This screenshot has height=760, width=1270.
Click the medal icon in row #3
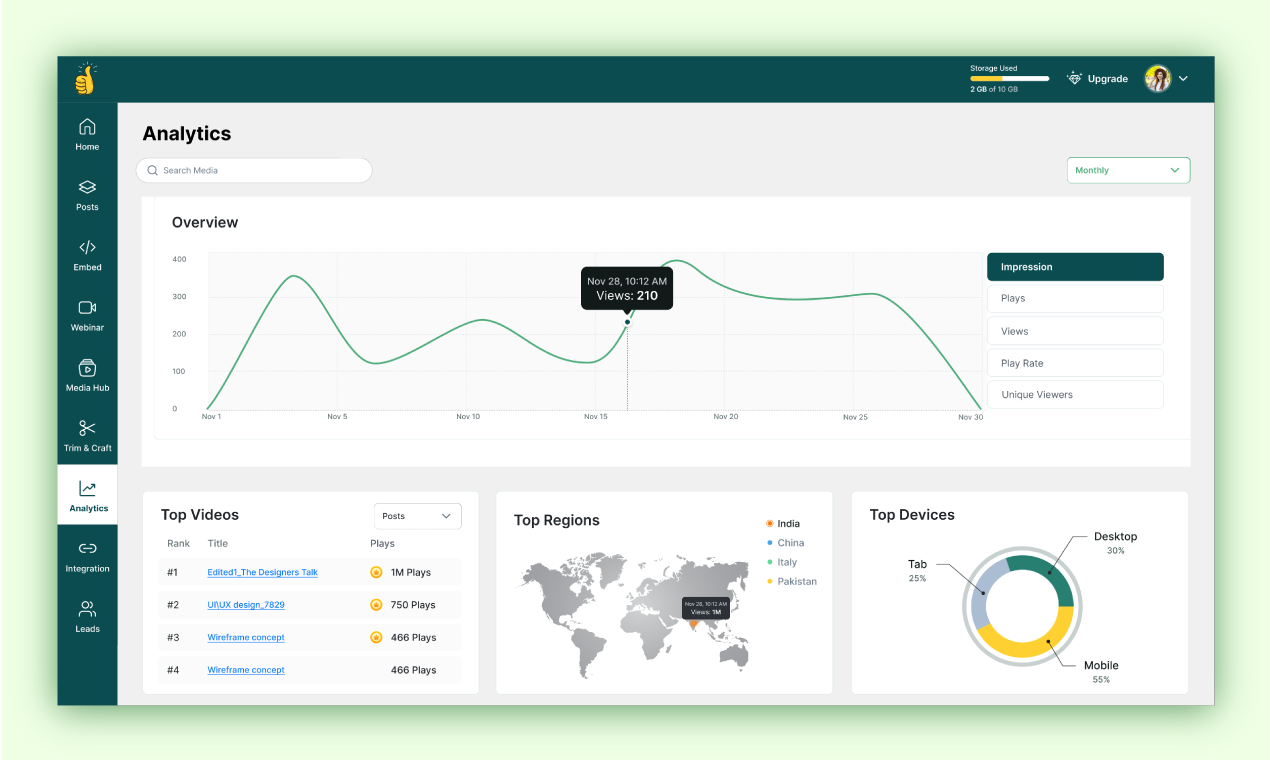376,637
